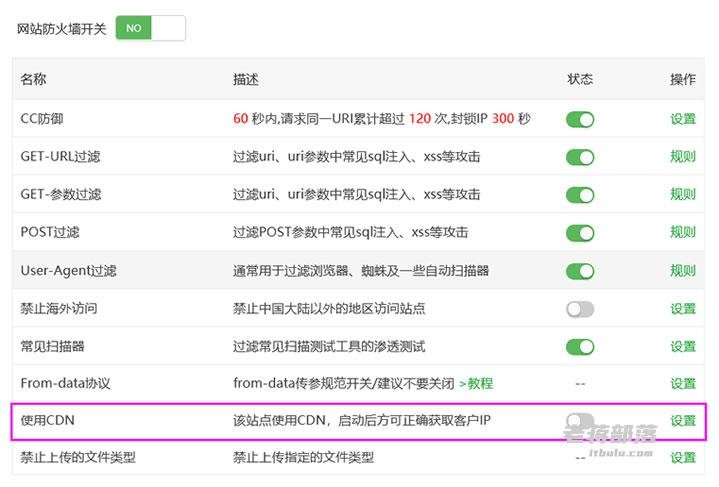Turn off the 常见扫描器 switch

[580, 347]
